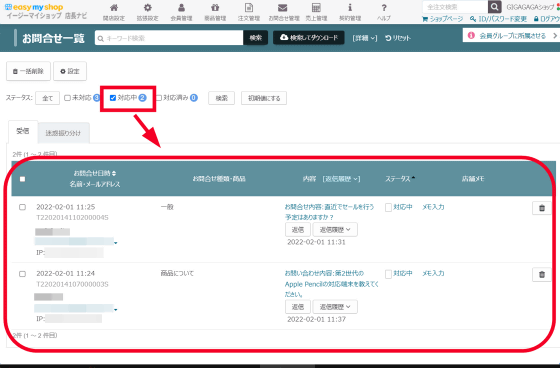
Task: Open 会員管理 person icon menu
Action: pyautogui.click(x=181, y=12)
